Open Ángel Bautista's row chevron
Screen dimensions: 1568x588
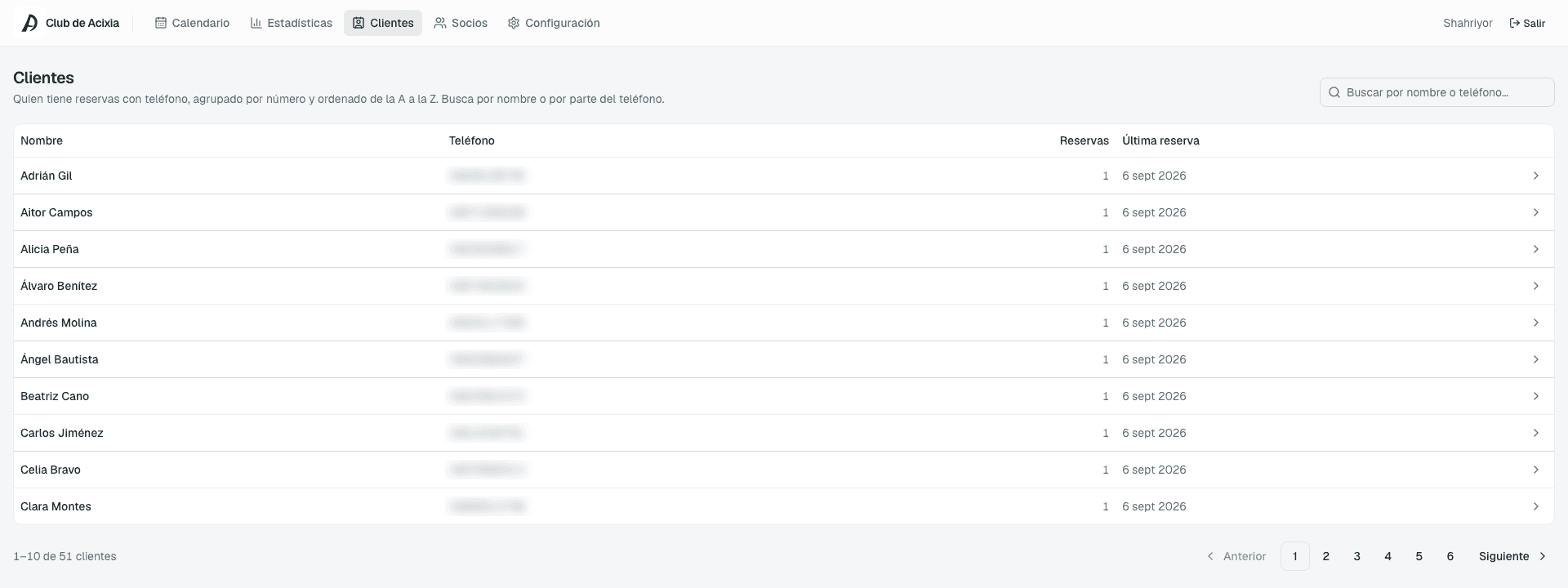tap(1536, 359)
